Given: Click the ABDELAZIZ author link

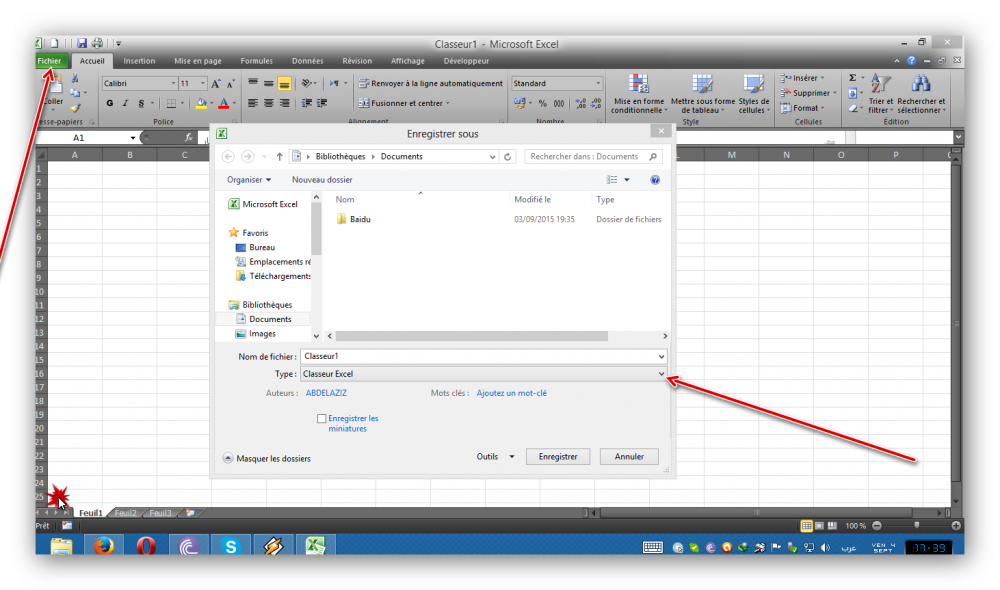Looking at the screenshot, I should [x=326, y=393].
